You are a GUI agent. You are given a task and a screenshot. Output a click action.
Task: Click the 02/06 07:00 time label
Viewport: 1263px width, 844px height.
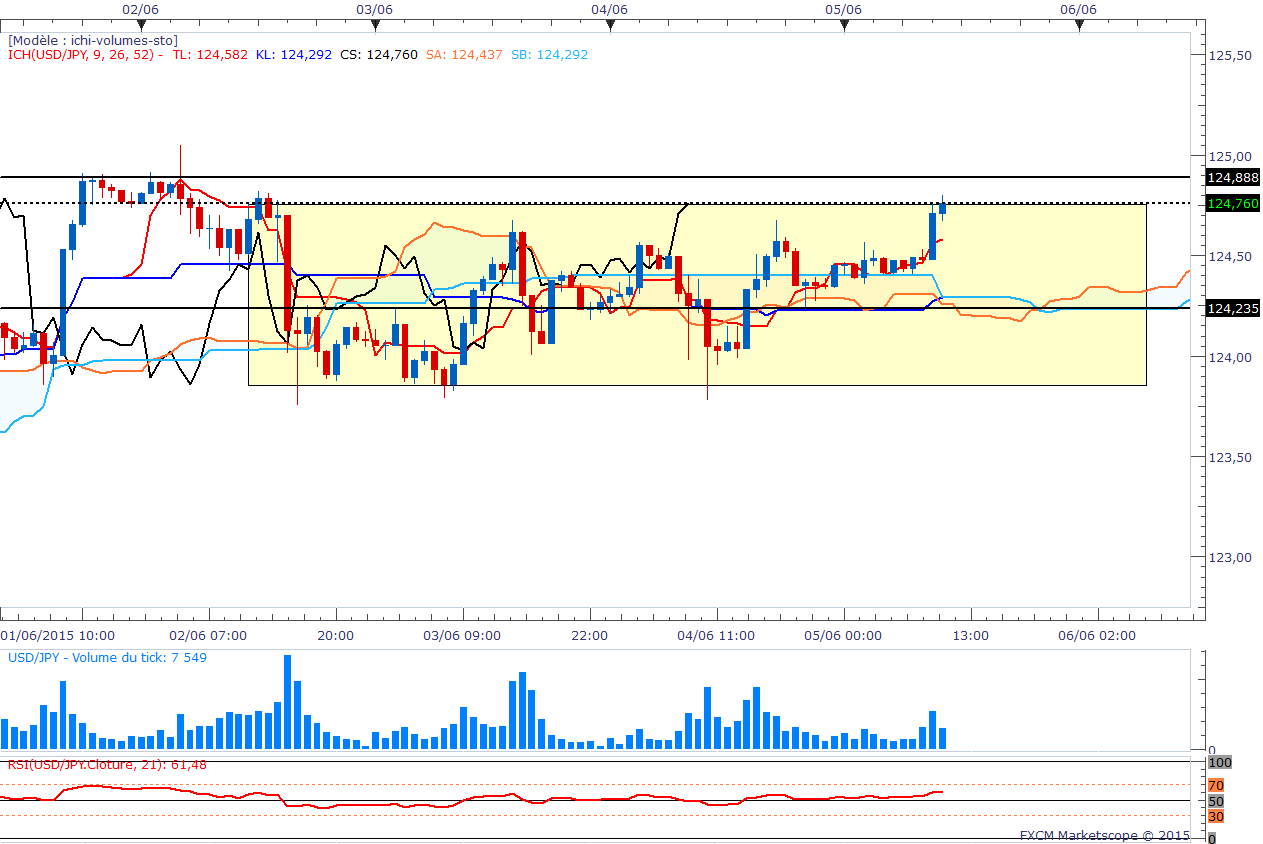[209, 635]
